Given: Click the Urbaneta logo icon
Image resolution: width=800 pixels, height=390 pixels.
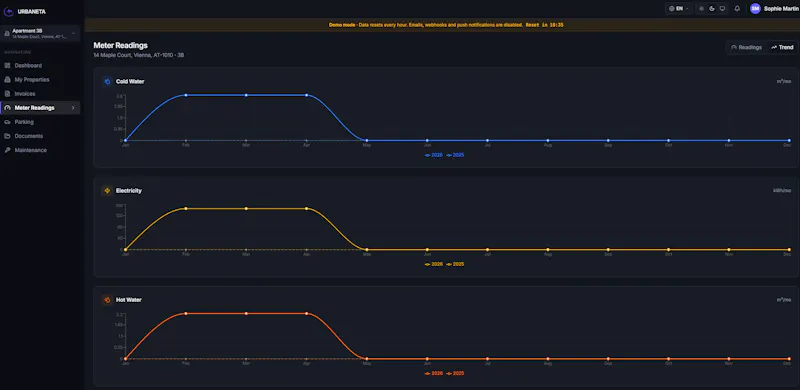Looking at the screenshot, I should point(8,11).
